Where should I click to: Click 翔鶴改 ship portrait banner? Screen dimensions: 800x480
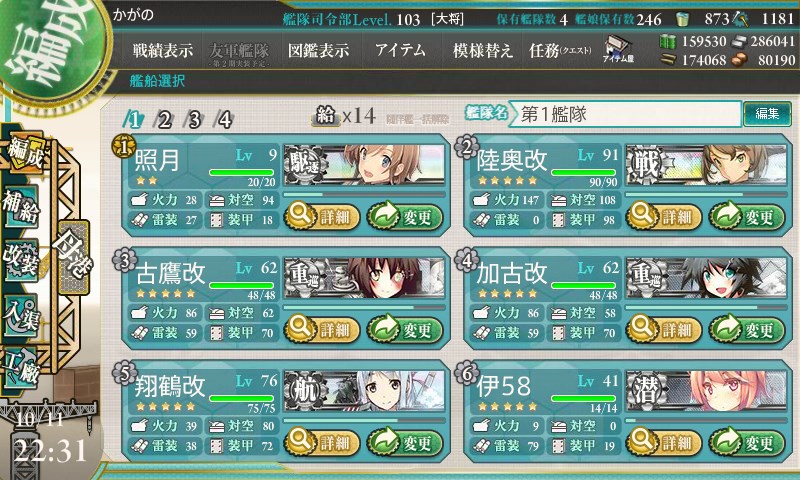[364, 391]
